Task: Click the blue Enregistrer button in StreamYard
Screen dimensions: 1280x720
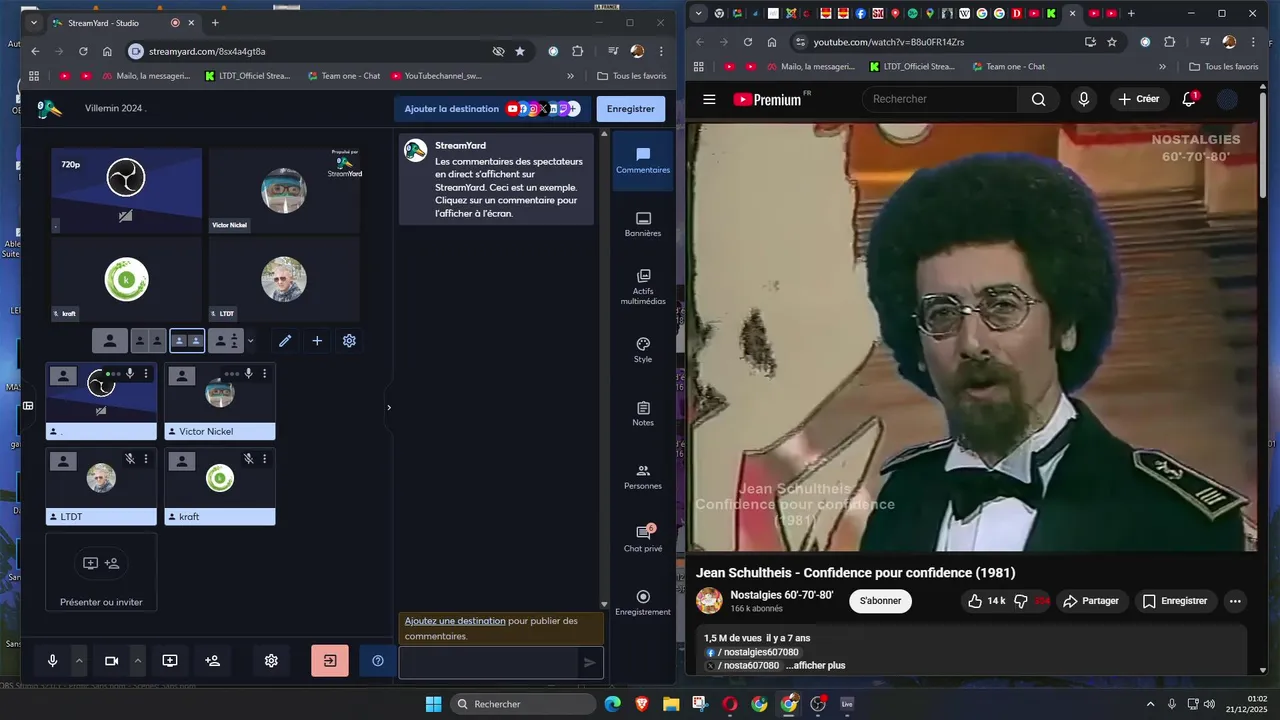Action: click(630, 109)
